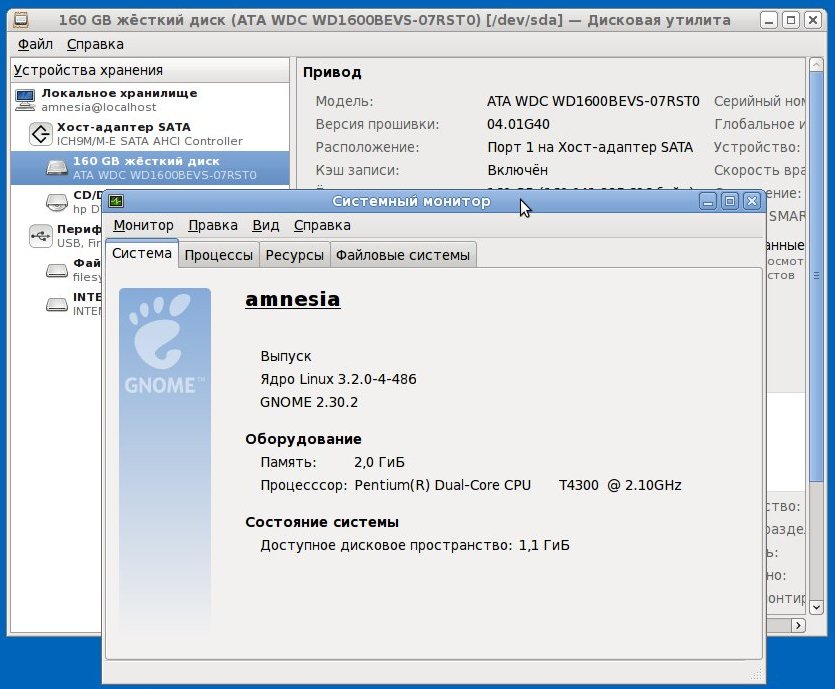Click the amnesia hostname heading
The width and height of the screenshot is (835, 689).
pos(292,299)
